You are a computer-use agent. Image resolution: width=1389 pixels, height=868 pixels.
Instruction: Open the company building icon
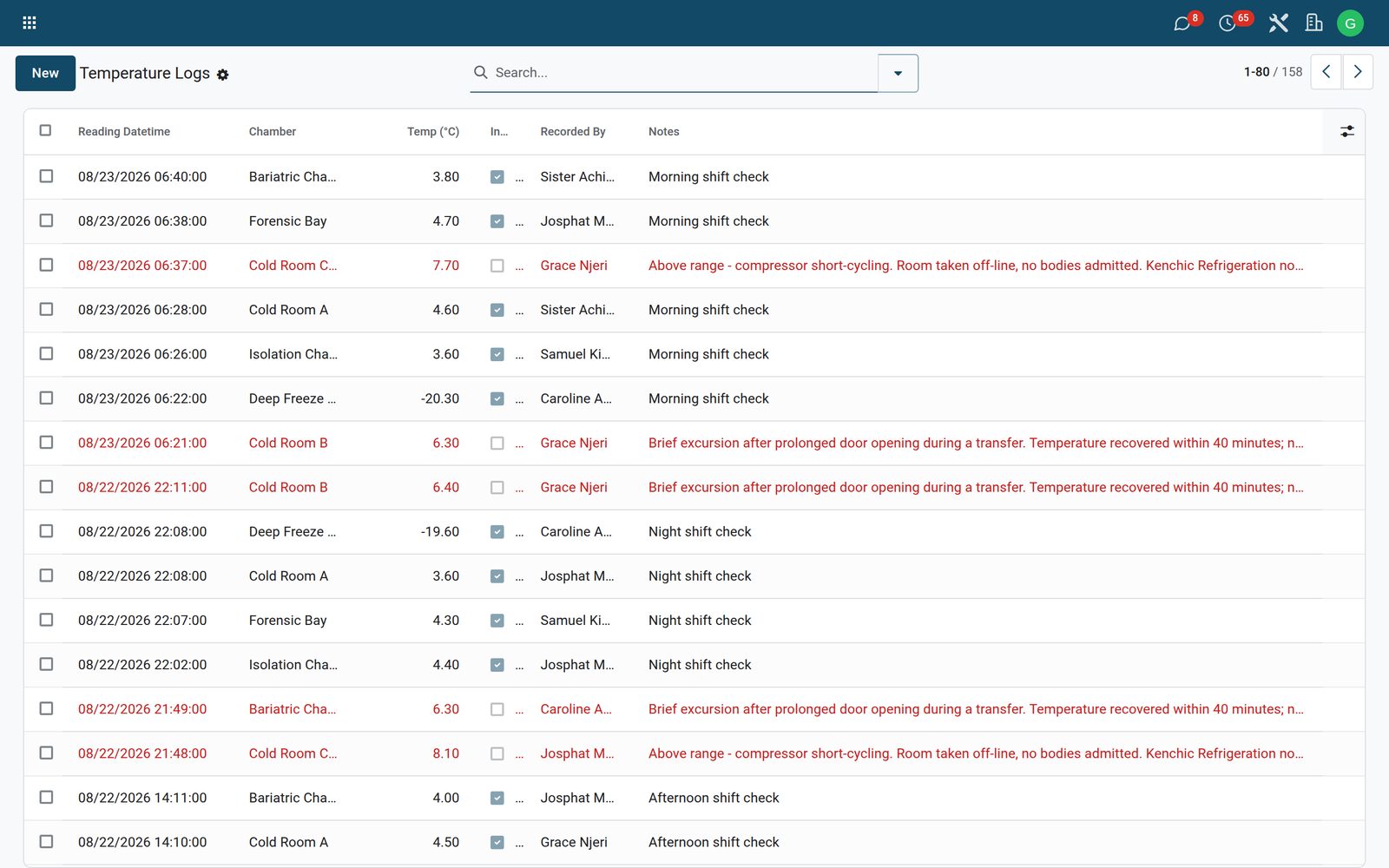(1314, 23)
